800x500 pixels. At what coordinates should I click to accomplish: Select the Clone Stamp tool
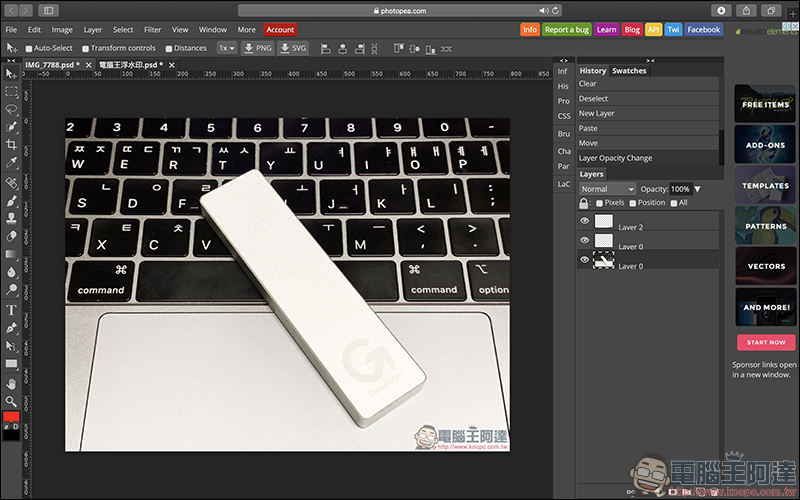(x=11, y=218)
